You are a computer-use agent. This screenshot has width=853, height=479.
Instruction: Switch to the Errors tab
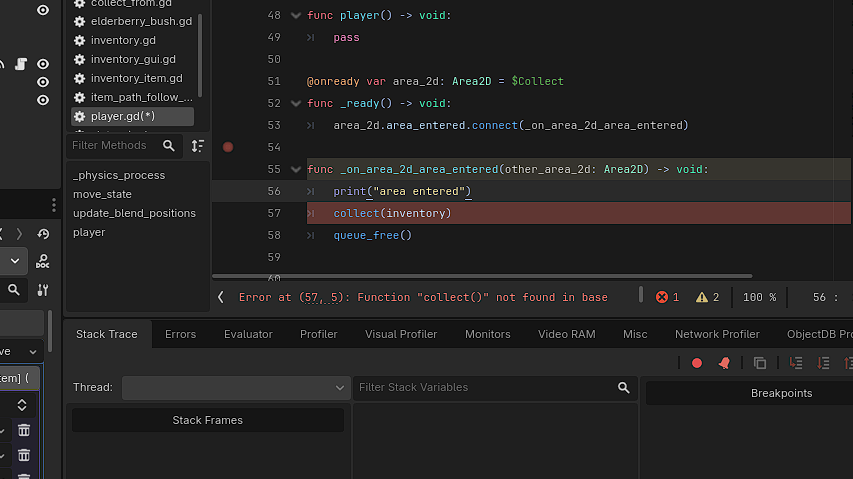180,334
